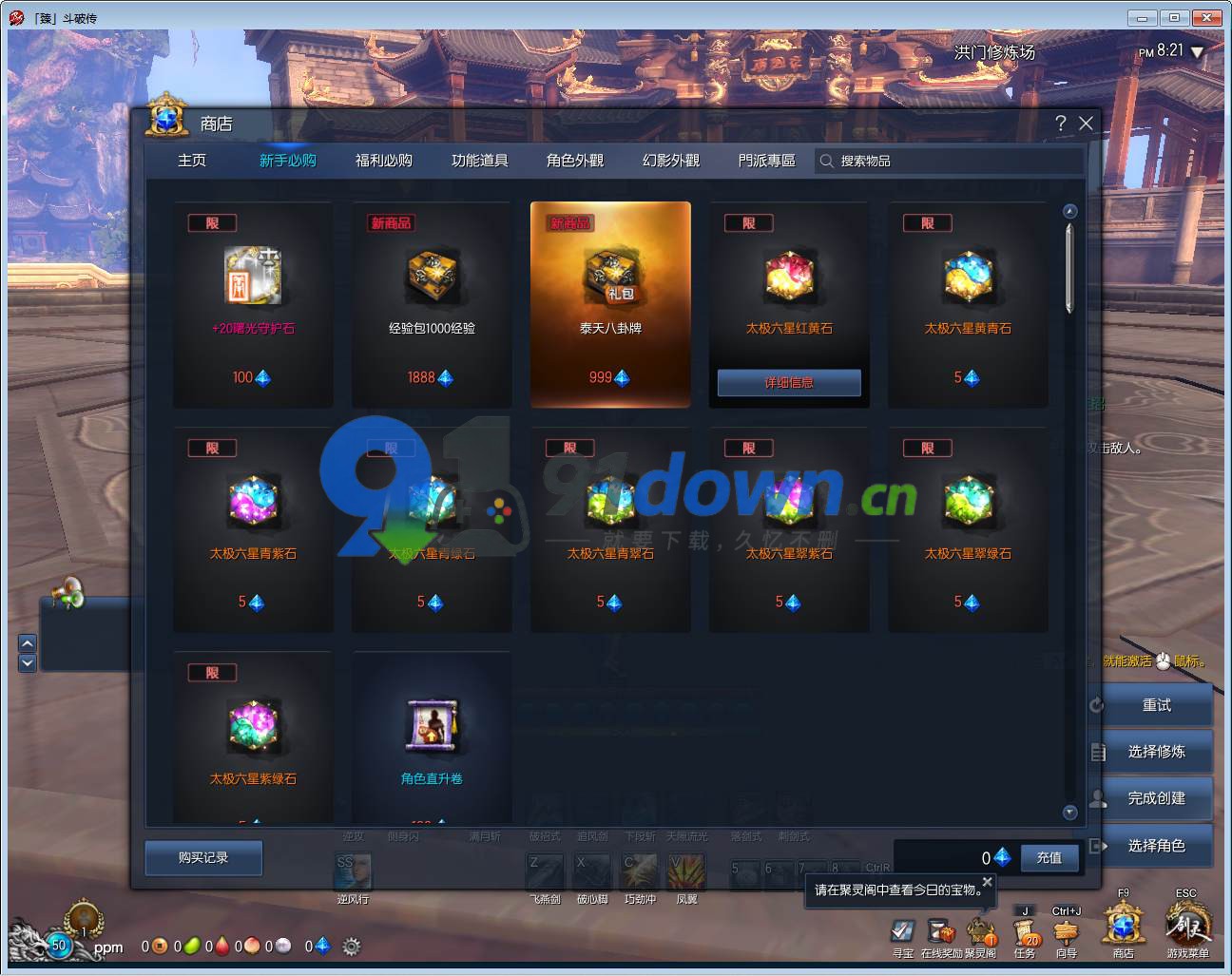Open the 門派專區 tab
Viewport: 1232px width, 976px height.
(767, 161)
